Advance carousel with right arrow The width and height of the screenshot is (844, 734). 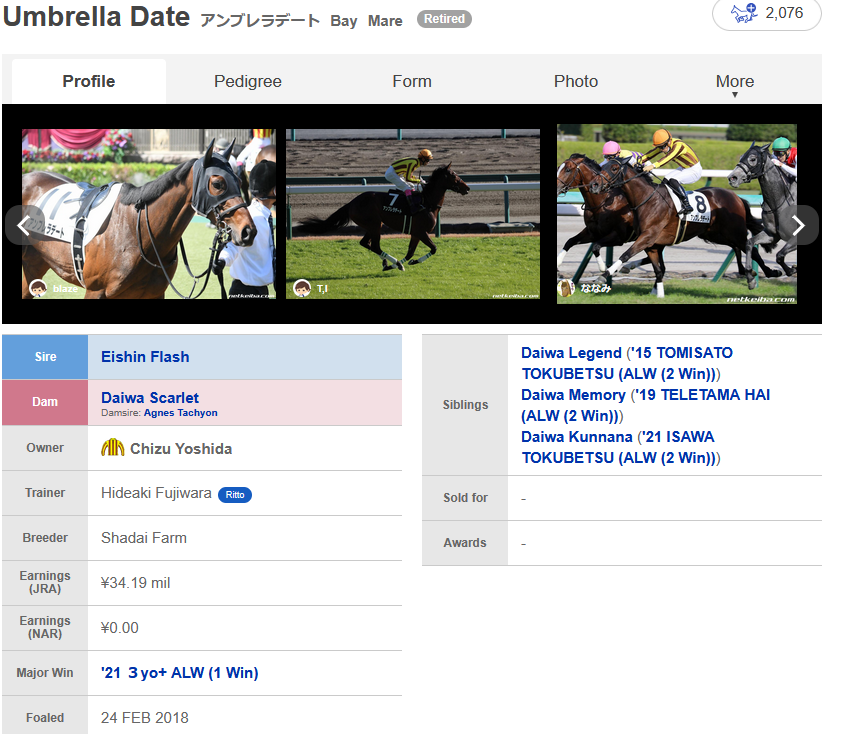[x=799, y=225]
